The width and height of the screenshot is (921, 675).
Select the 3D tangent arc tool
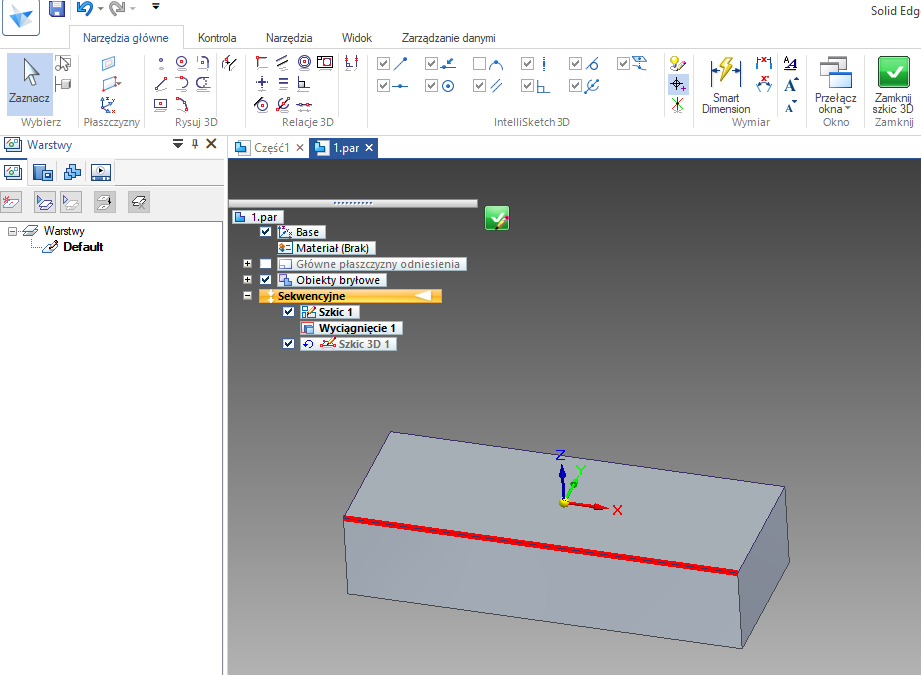(x=181, y=84)
